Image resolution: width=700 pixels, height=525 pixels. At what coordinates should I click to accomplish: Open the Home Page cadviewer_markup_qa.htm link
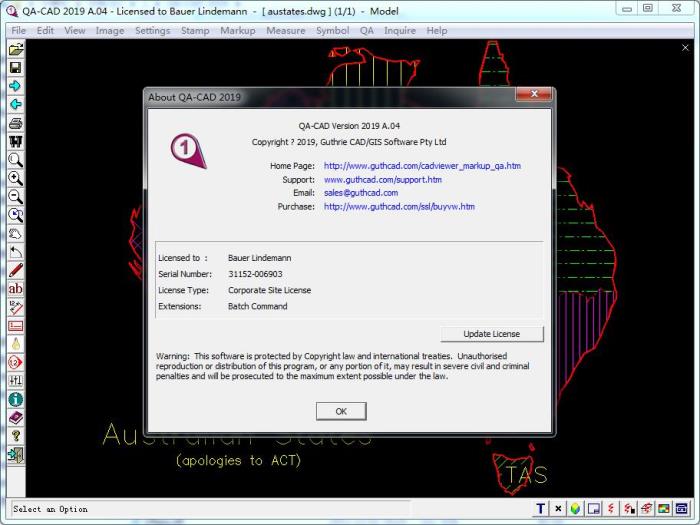tap(422, 166)
